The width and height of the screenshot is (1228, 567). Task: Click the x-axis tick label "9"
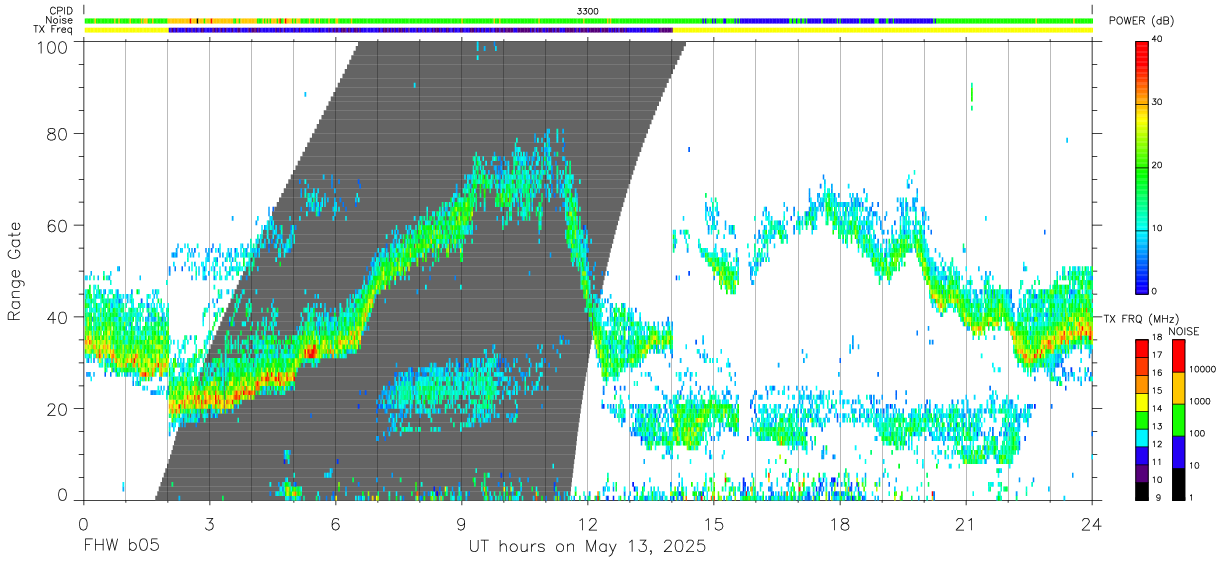coord(462,524)
